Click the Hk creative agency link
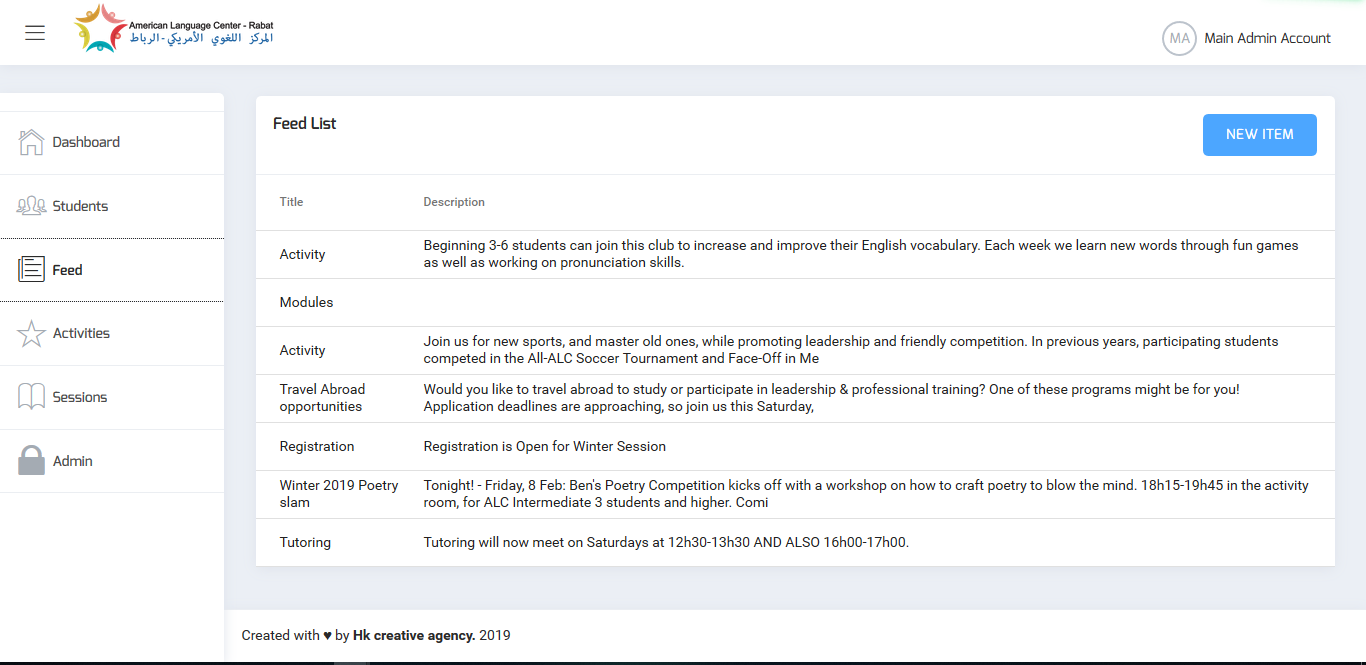The image size is (1366, 665). pyautogui.click(x=414, y=635)
